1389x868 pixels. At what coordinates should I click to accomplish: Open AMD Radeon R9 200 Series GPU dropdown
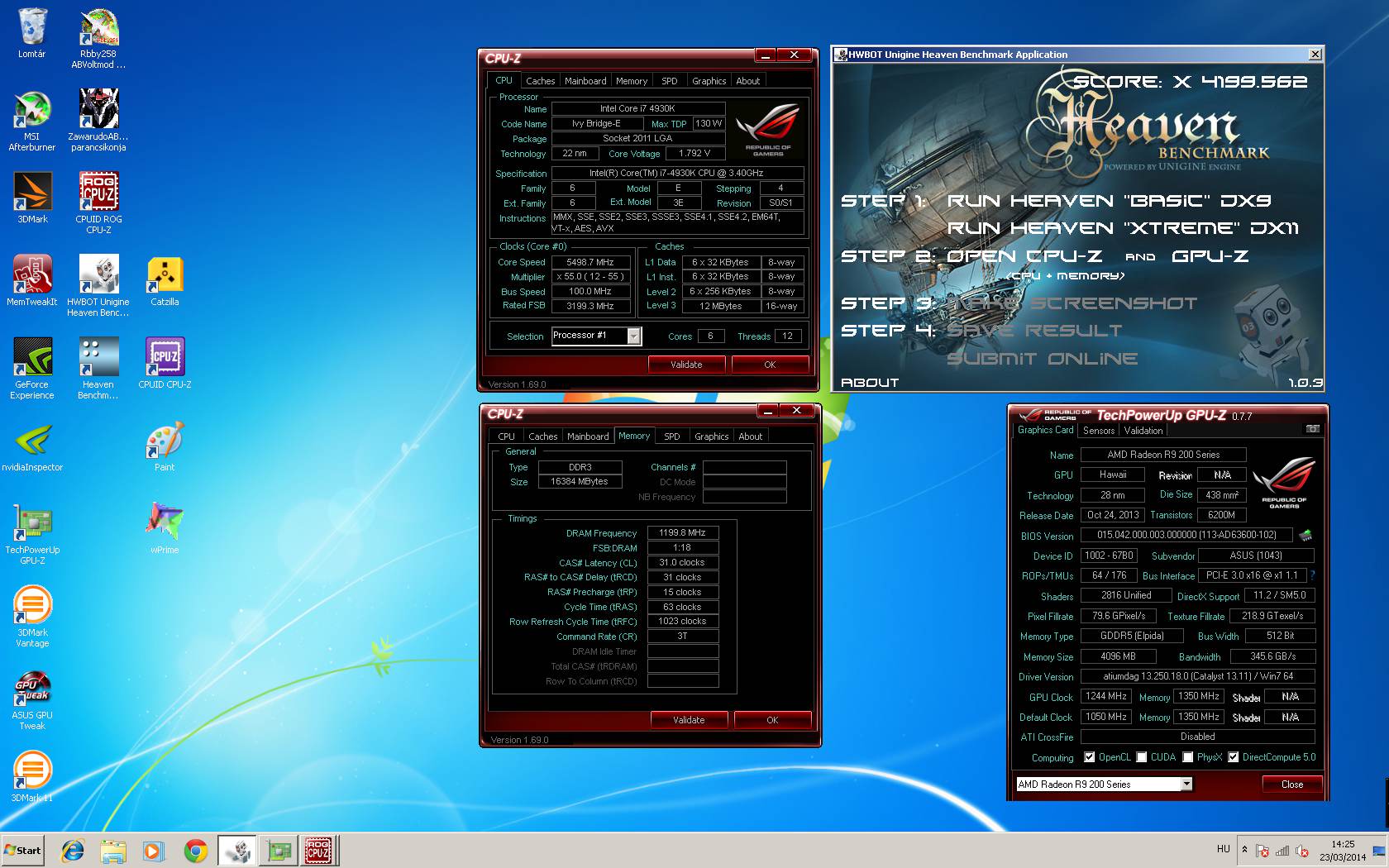[1186, 785]
